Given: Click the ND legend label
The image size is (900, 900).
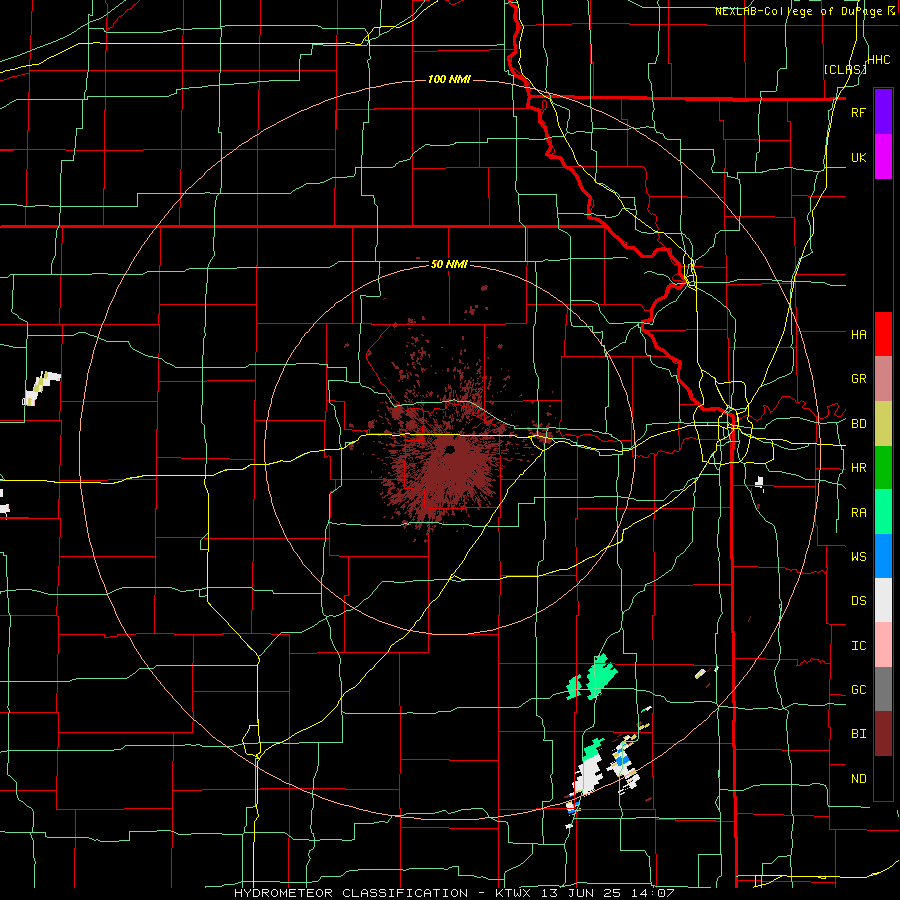Looking at the screenshot, I should pos(859,779).
